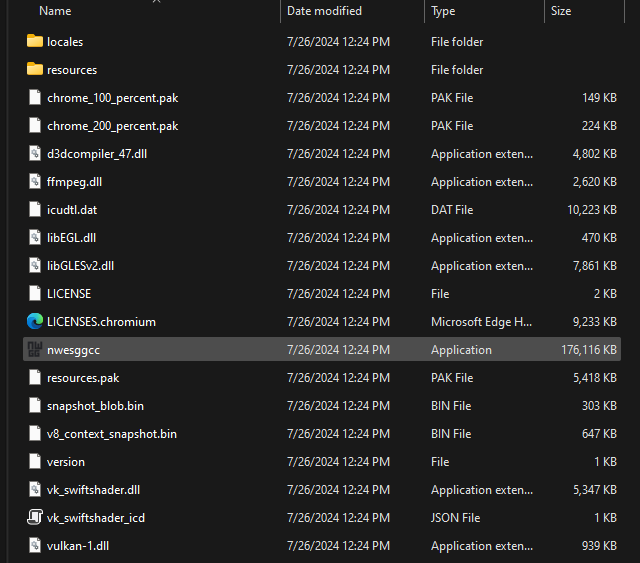Click the vulkan-1.dll file icon
The image size is (640, 563).
(35, 546)
